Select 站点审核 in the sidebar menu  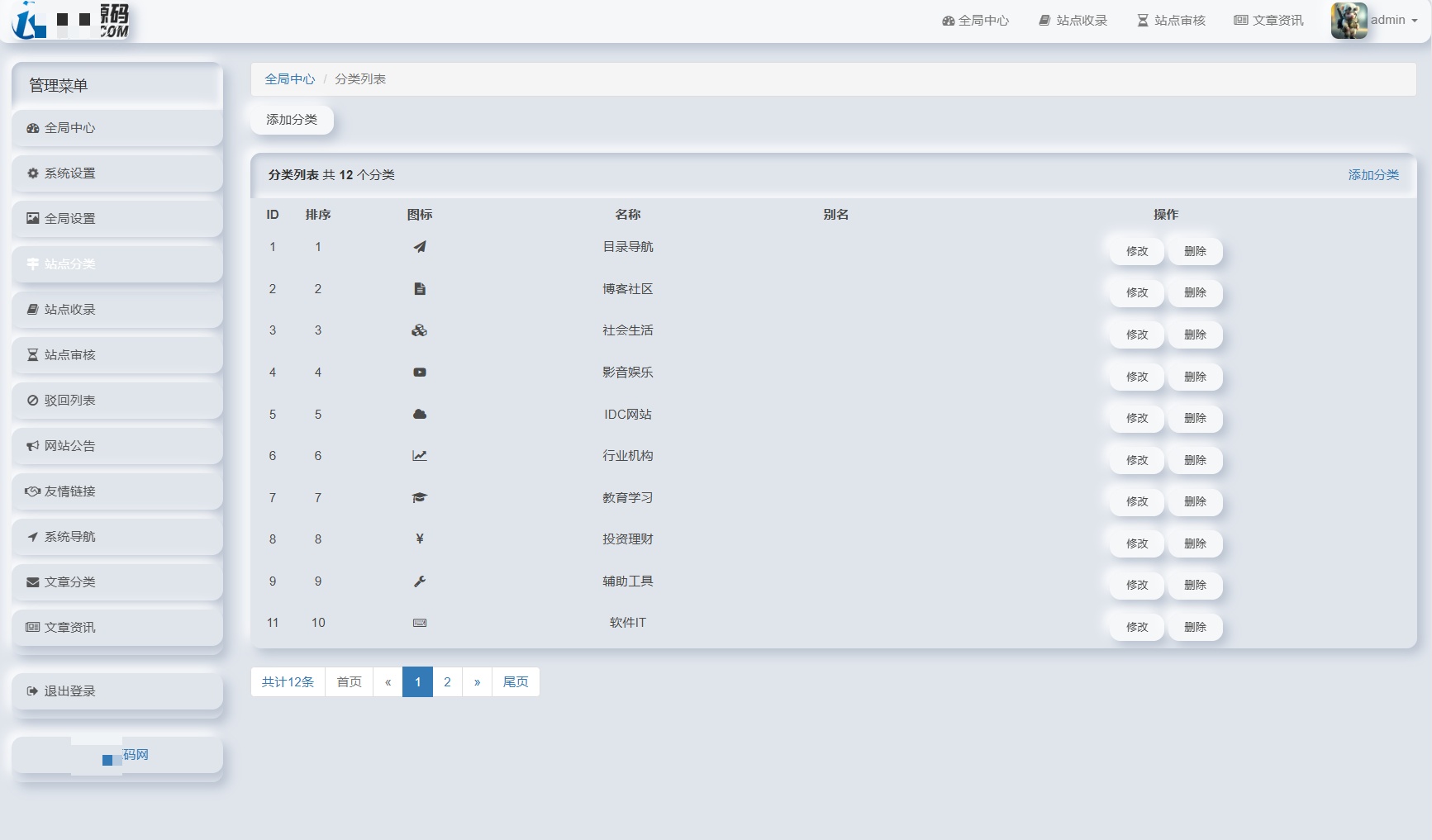[117, 355]
